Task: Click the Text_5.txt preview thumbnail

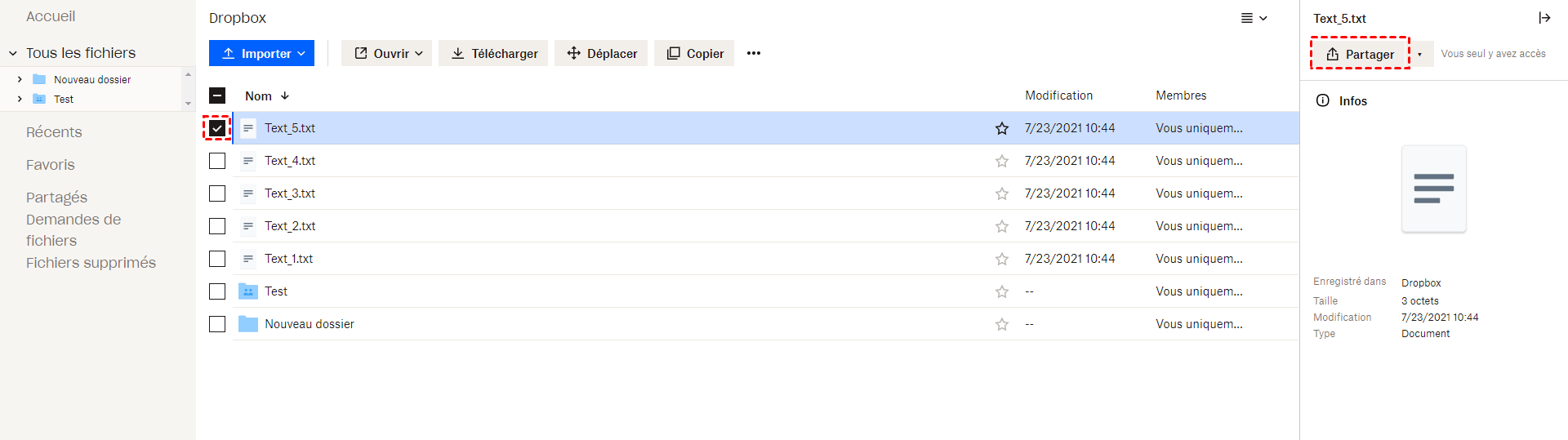Action: tap(1433, 189)
